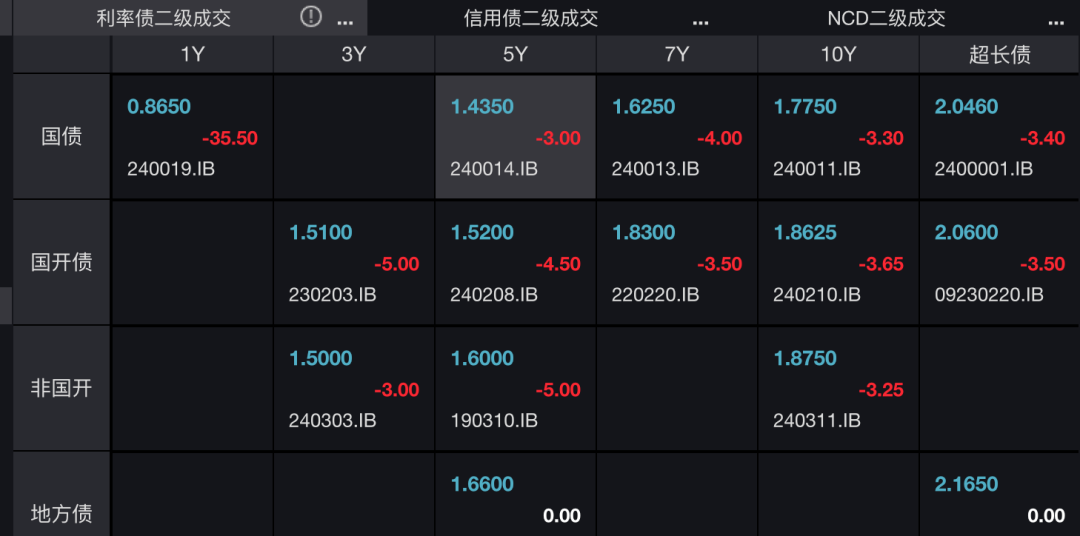The height and width of the screenshot is (536, 1080).
Task: Click the info icon beside 利率债二级成交
Action: click(x=311, y=17)
